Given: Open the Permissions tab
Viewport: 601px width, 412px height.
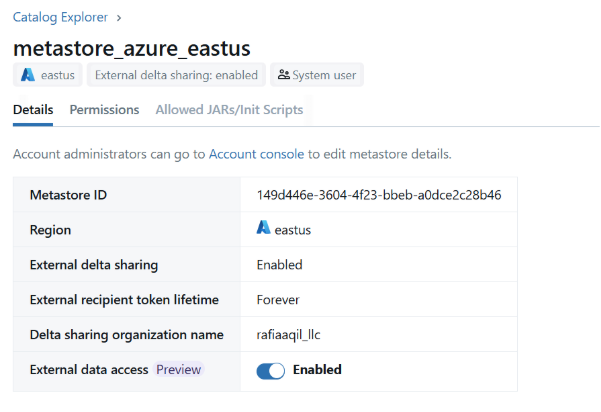Looking at the screenshot, I should 104,110.
